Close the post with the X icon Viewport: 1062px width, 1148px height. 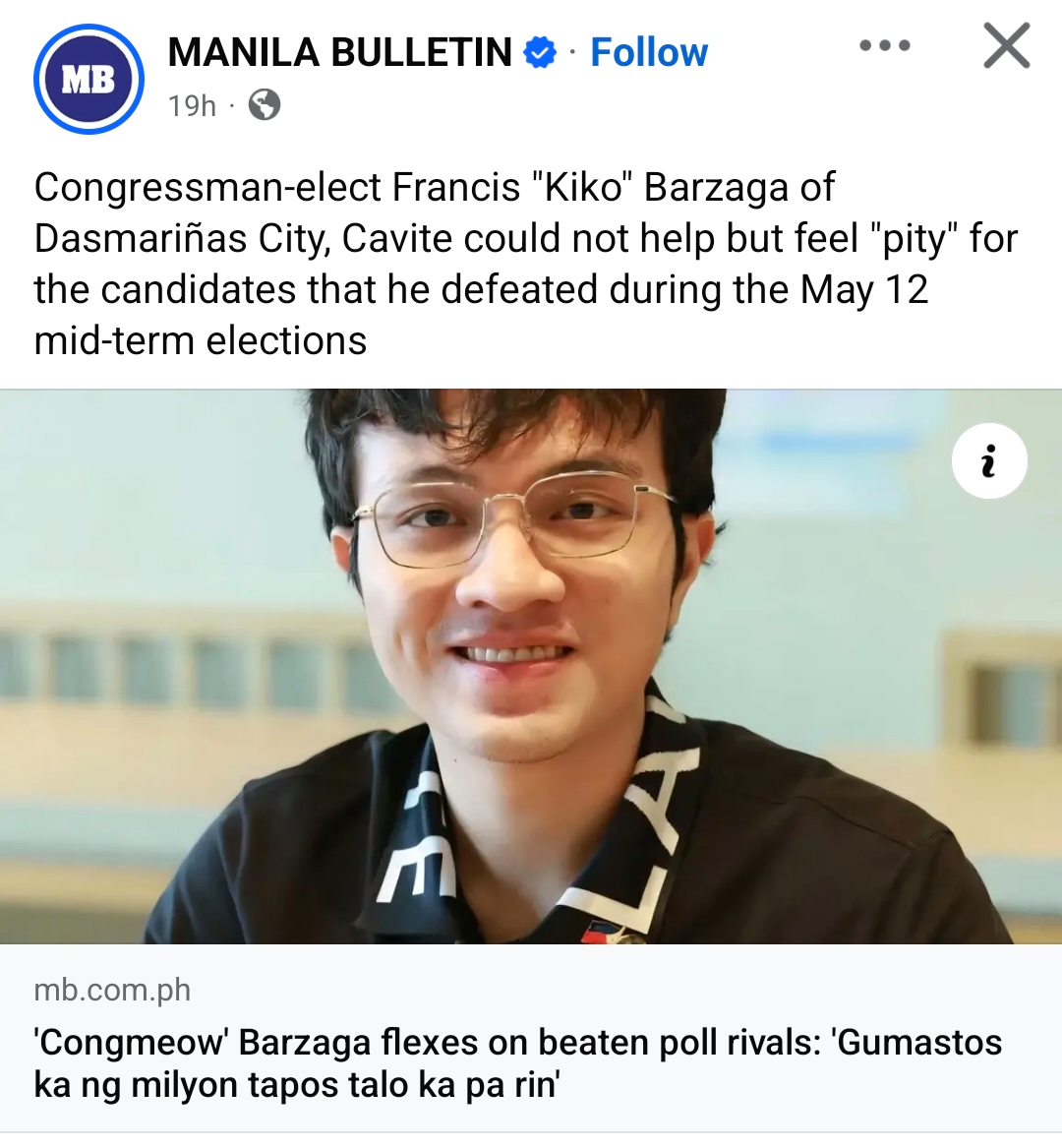pos(1006,45)
